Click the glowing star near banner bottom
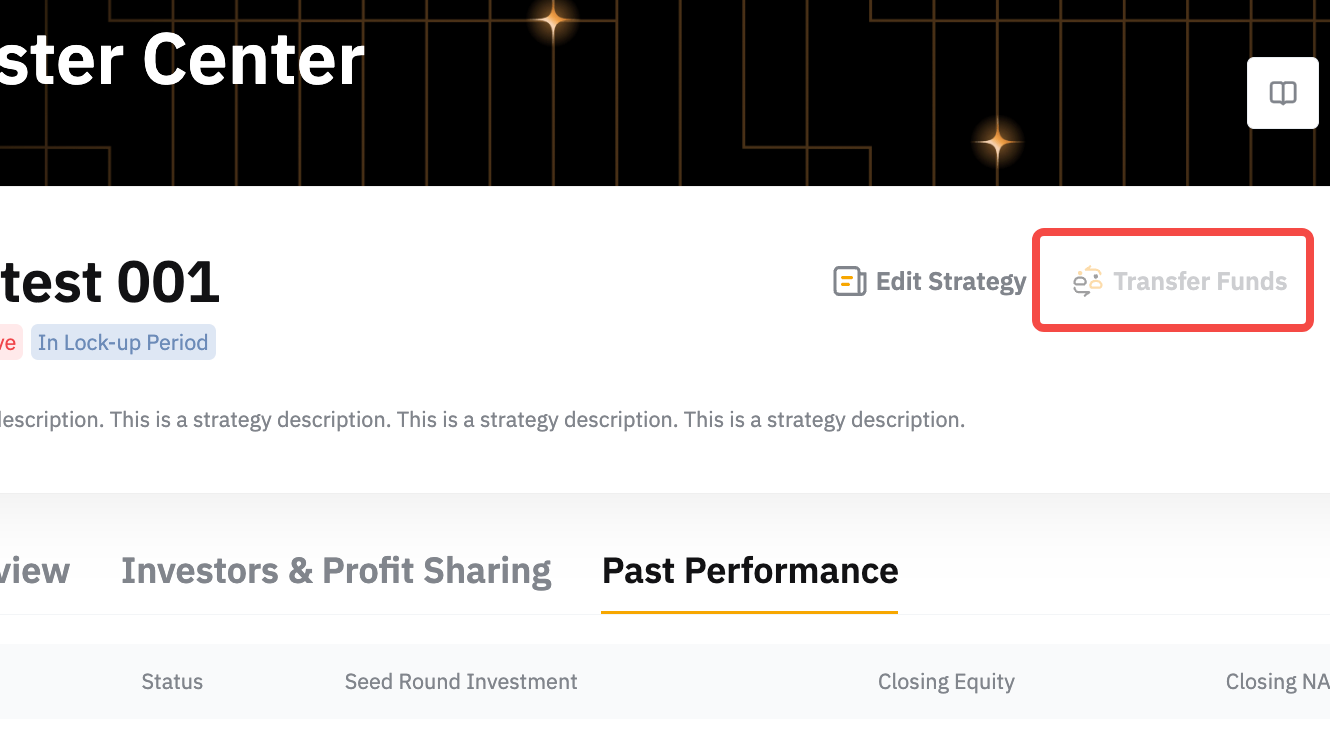 (x=997, y=143)
